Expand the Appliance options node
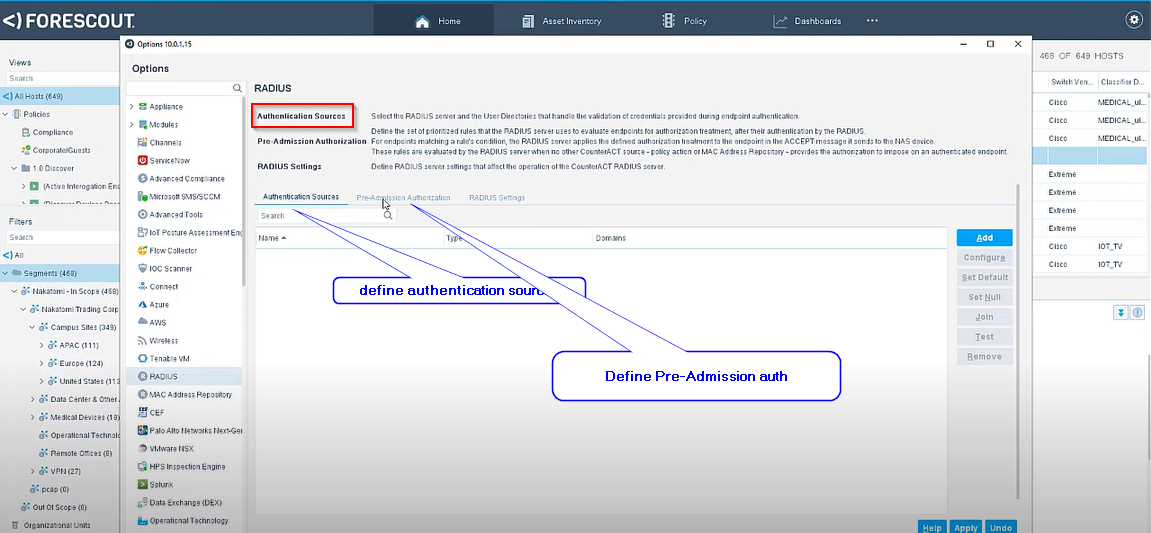The image size is (1151, 533). click(131, 106)
